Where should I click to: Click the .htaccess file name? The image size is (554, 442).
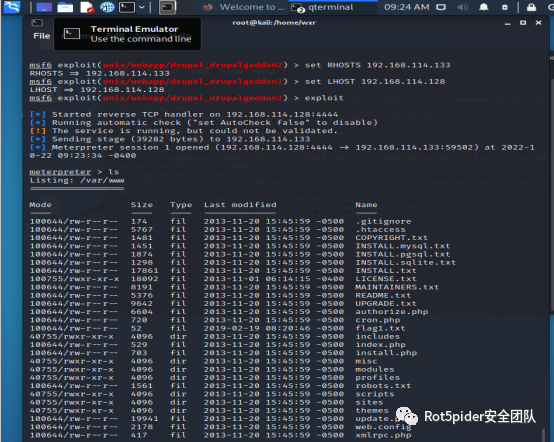pyautogui.click(x=381, y=230)
